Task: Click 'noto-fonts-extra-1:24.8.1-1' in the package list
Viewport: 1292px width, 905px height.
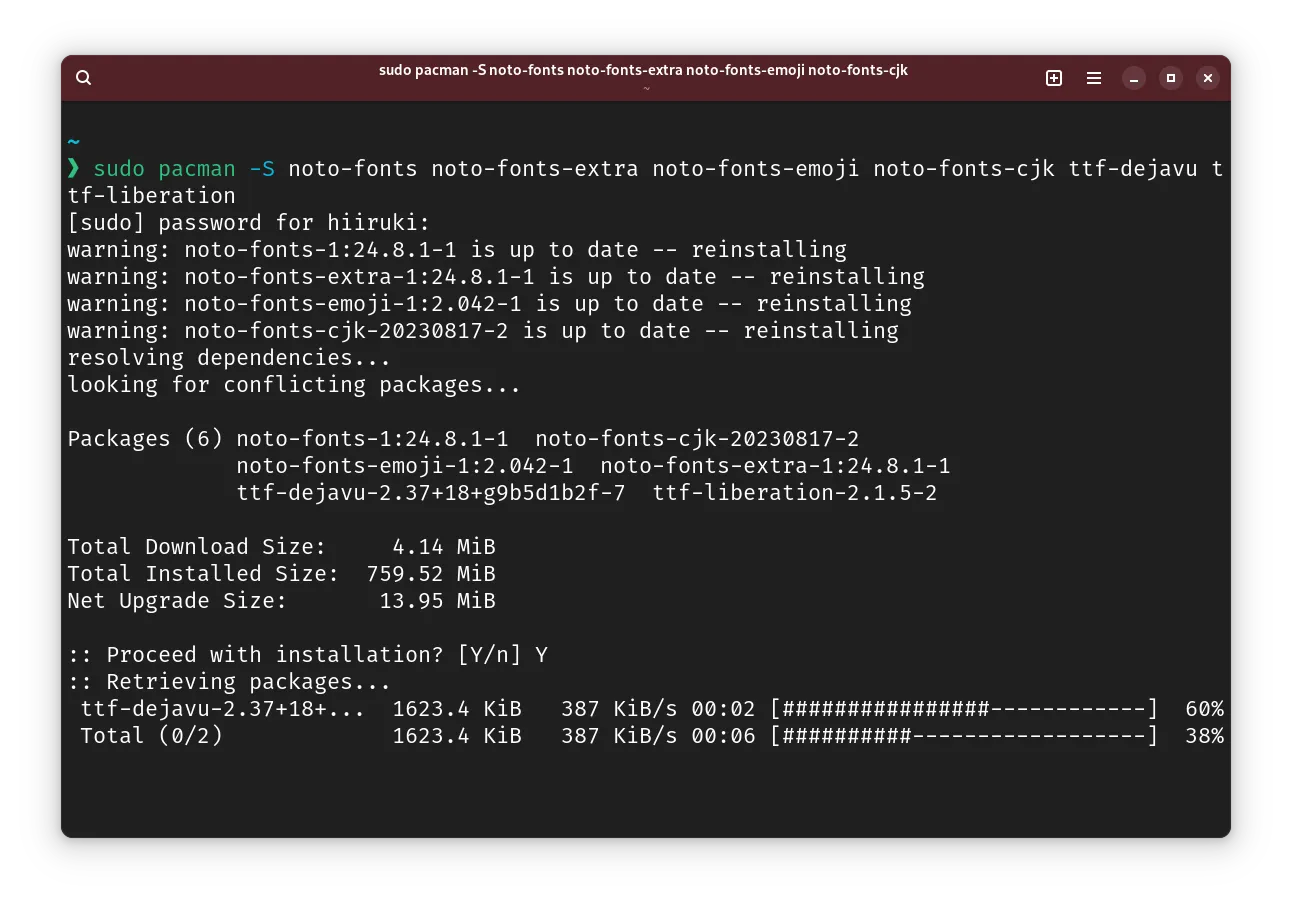Action: [775, 465]
